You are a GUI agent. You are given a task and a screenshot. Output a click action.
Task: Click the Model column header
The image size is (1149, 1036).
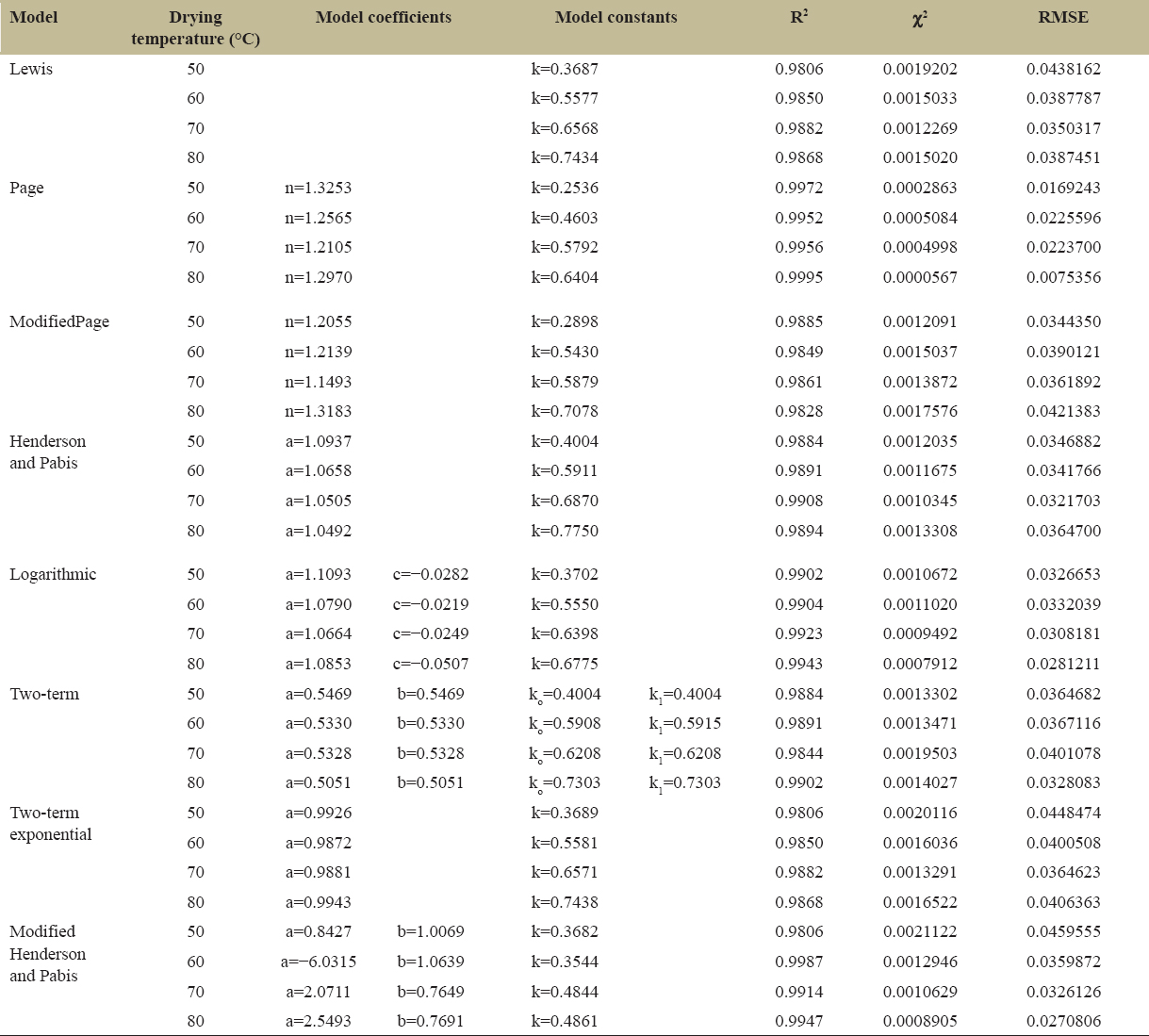pyautogui.click(x=34, y=17)
